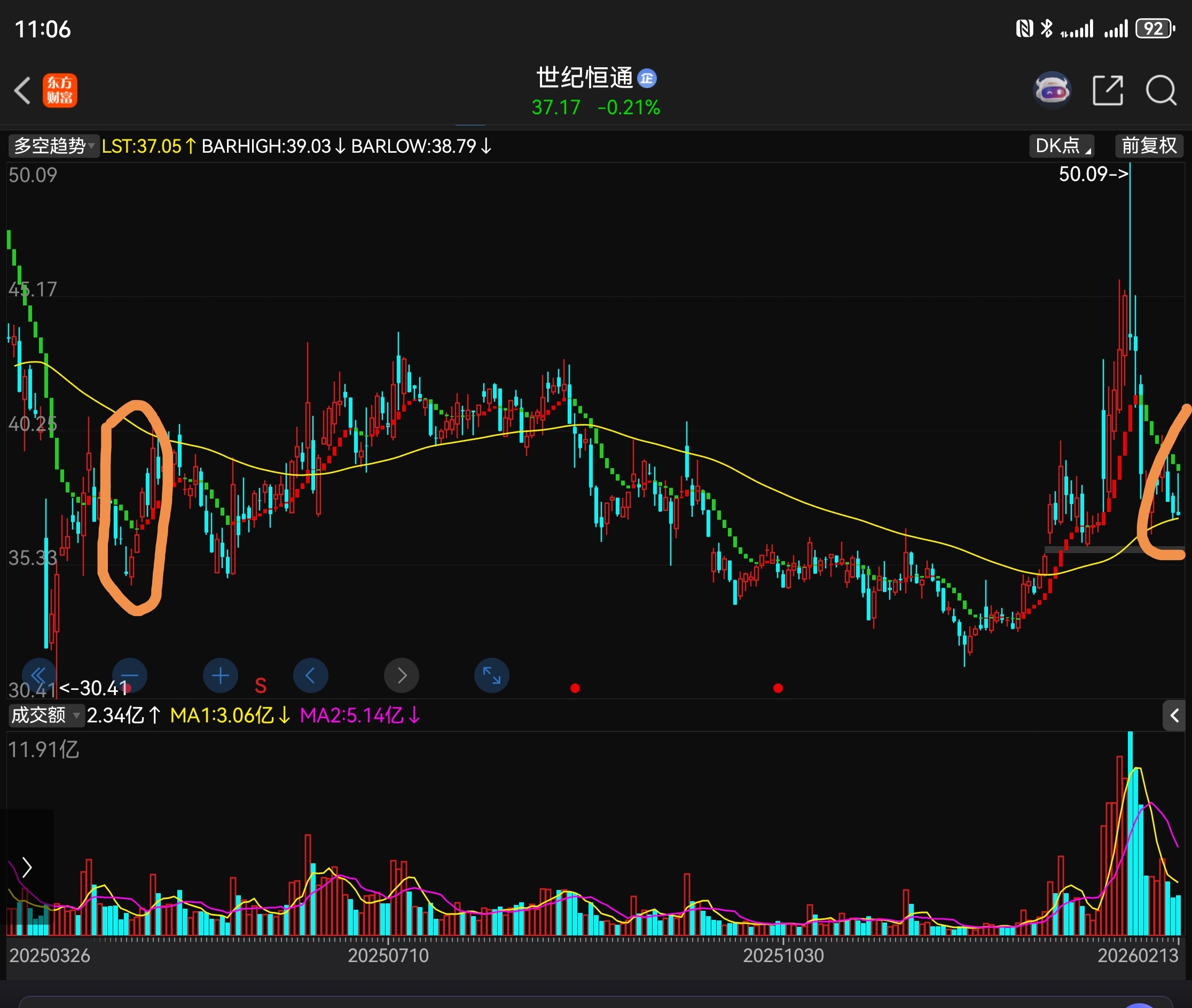
Task: Tap the share export icon
Action: [x=1108, y=90]
